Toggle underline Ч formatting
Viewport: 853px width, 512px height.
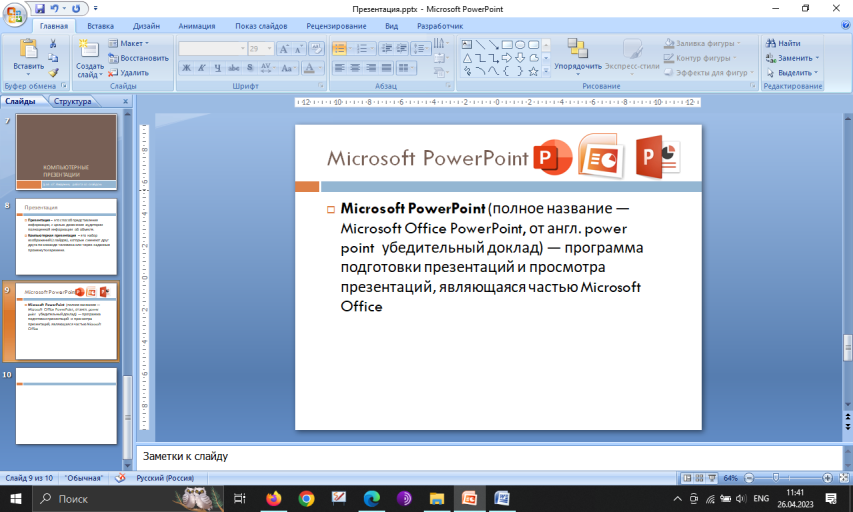[218, 68]
